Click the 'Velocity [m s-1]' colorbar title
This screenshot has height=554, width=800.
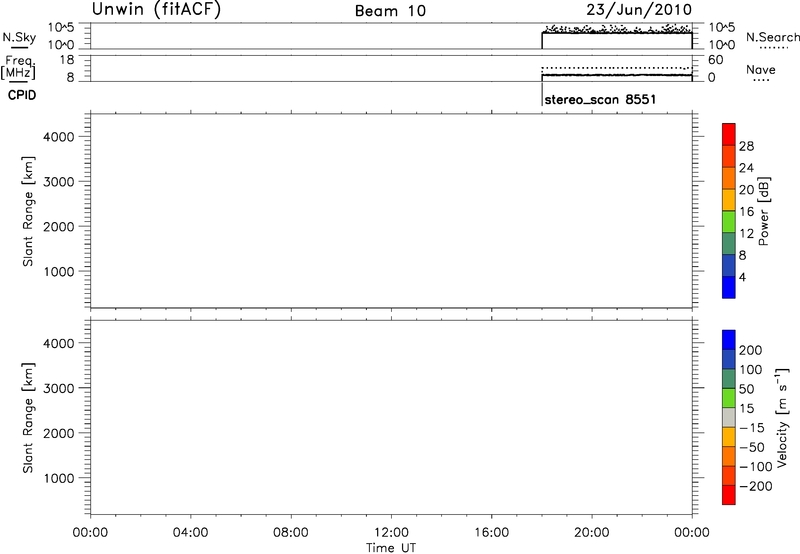point(781,417)
